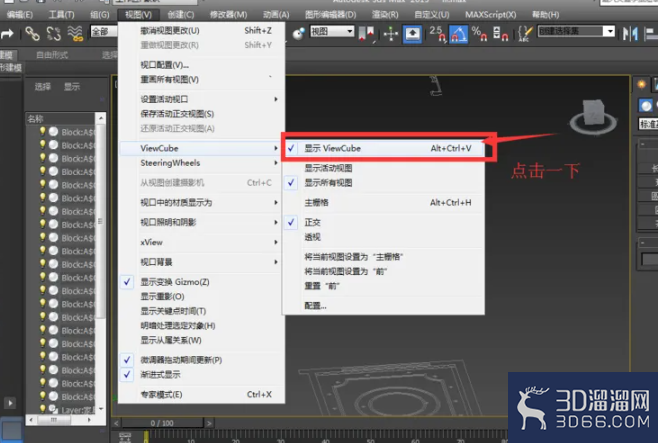Step to previous frame with the < arrow
This screenshot has height=443, width=658.
coord(116,423)
